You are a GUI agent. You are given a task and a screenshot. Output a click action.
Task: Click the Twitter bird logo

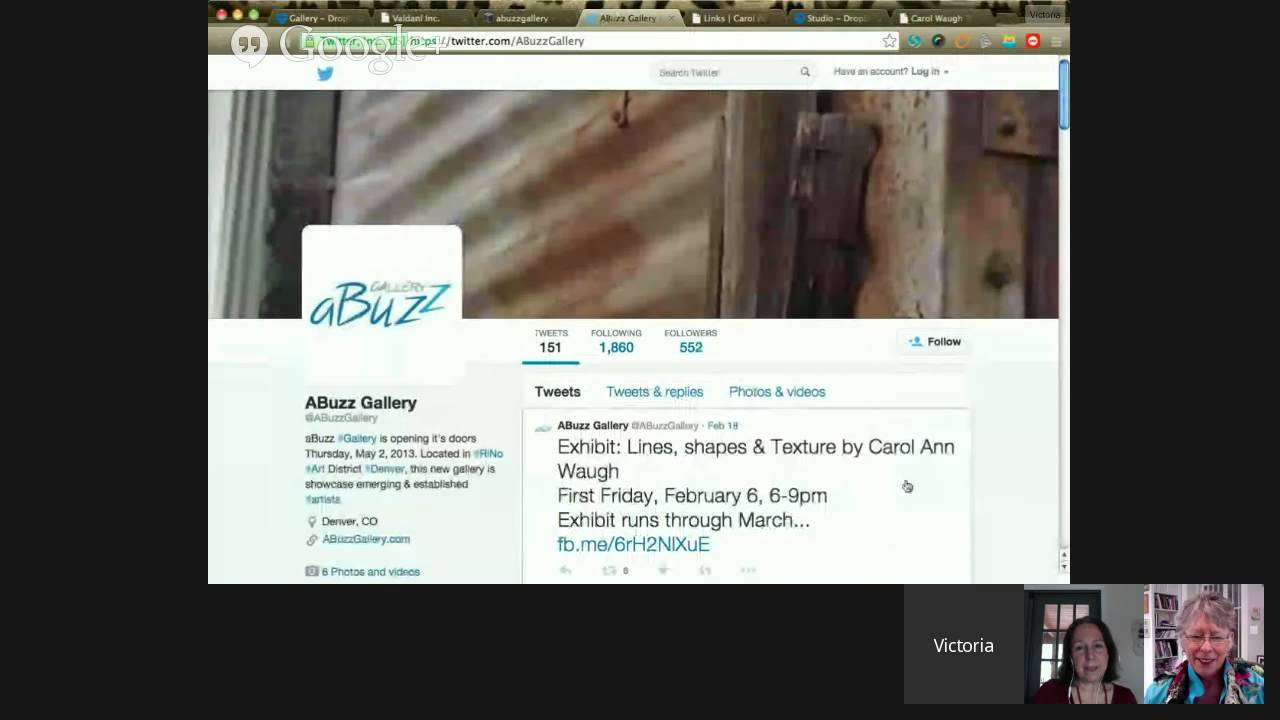[325, 73]
